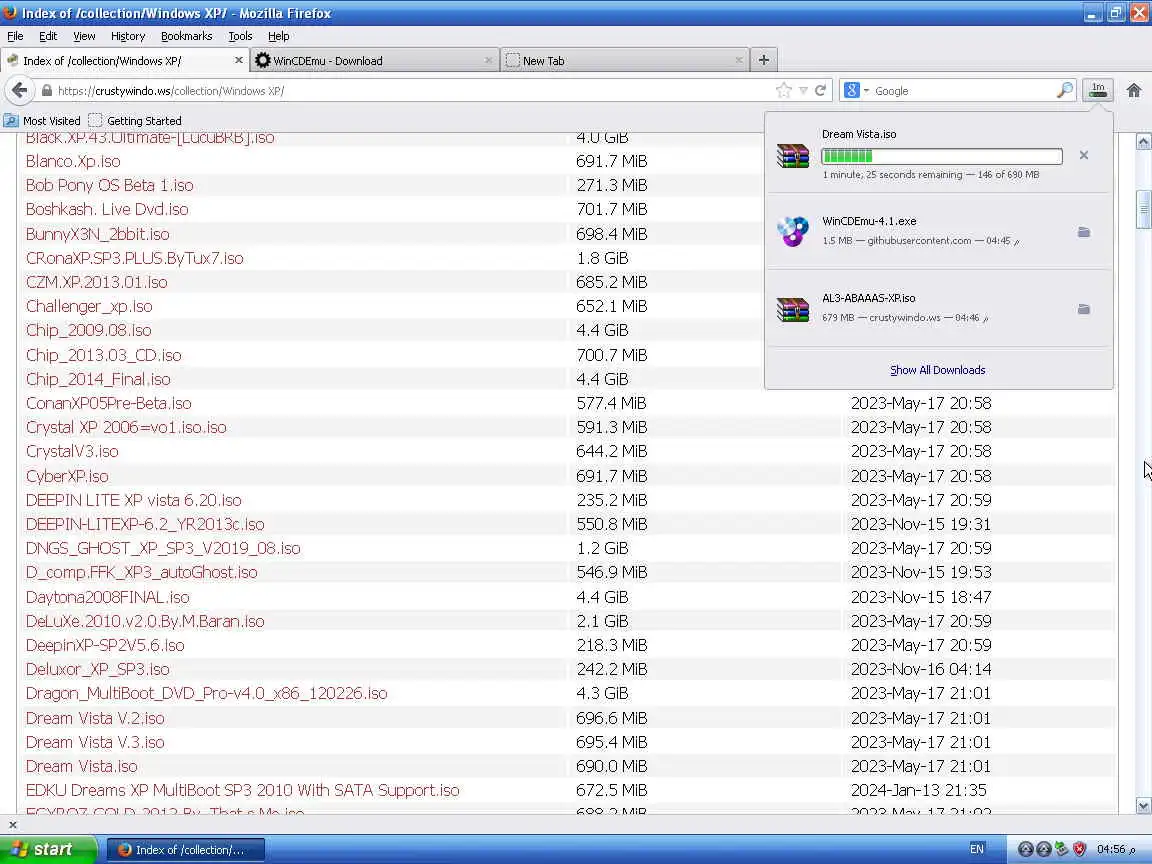
Task: Click the scrollbar down arrow
Action: 1143,805
